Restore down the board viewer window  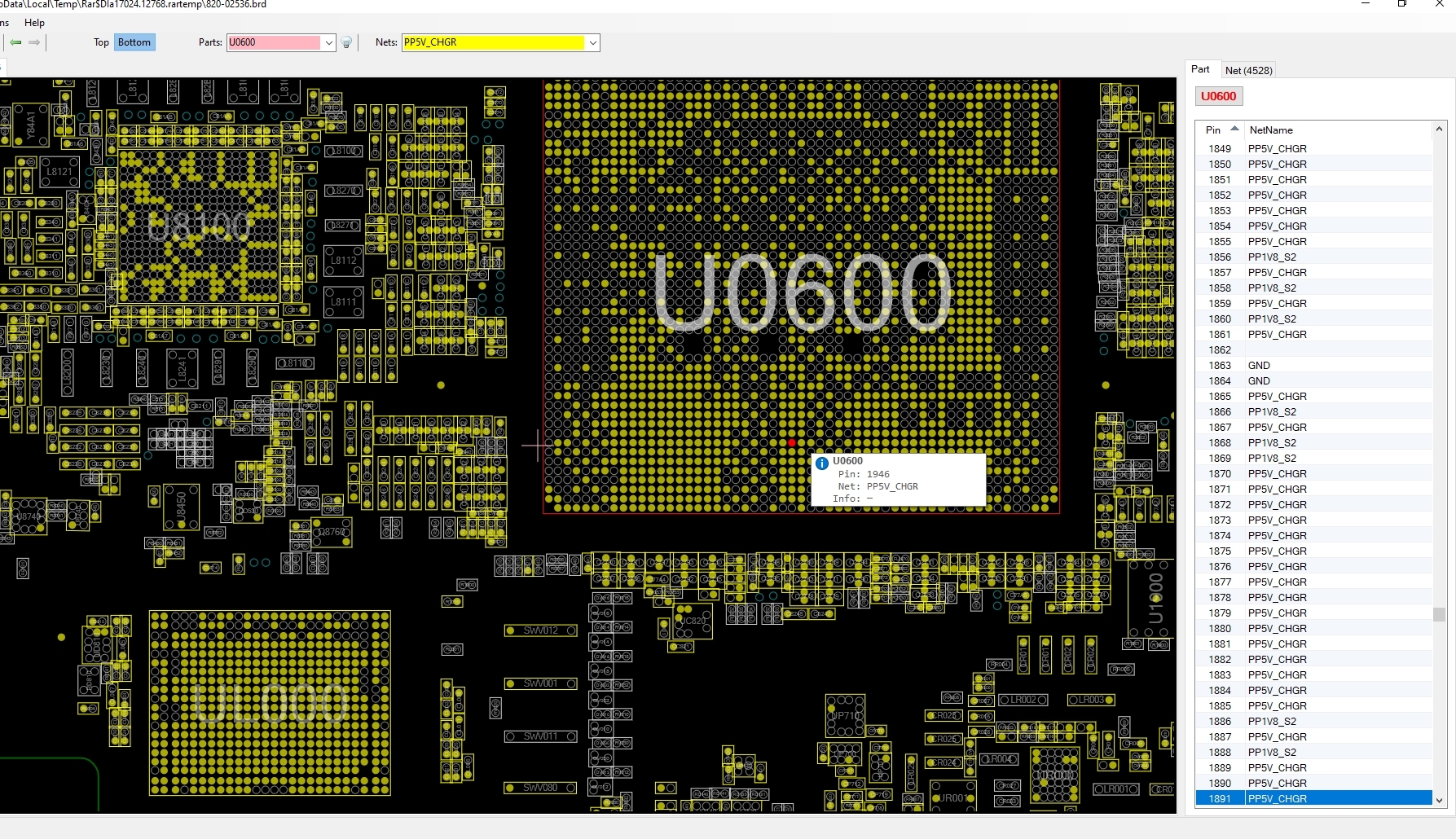[1402, 4]
